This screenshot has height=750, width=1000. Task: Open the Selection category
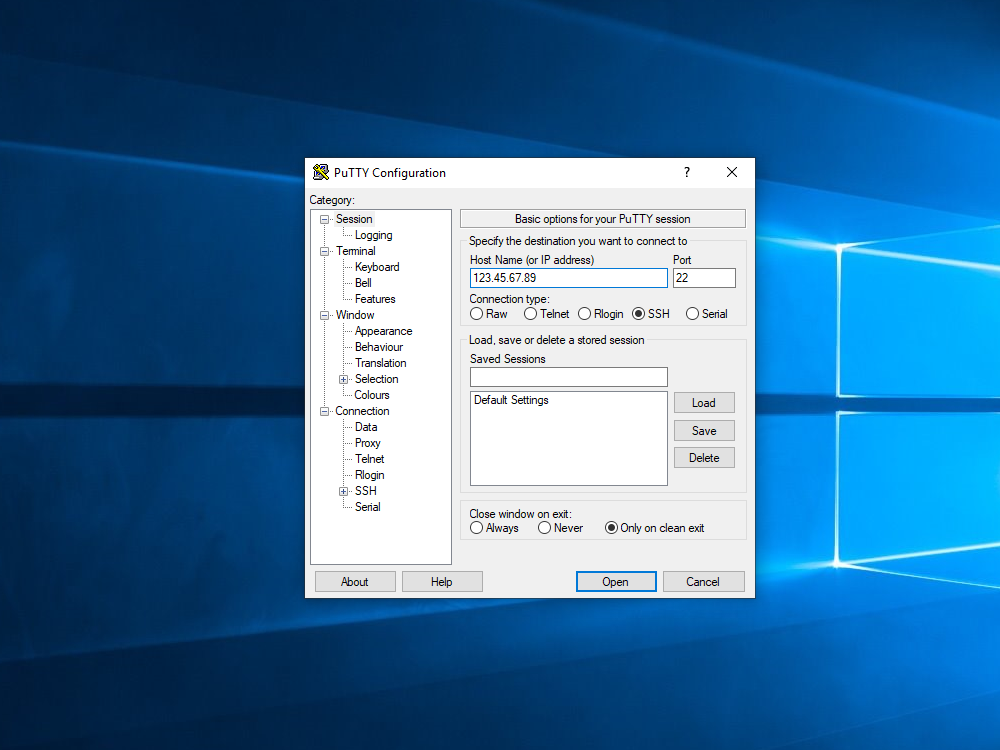376,379
